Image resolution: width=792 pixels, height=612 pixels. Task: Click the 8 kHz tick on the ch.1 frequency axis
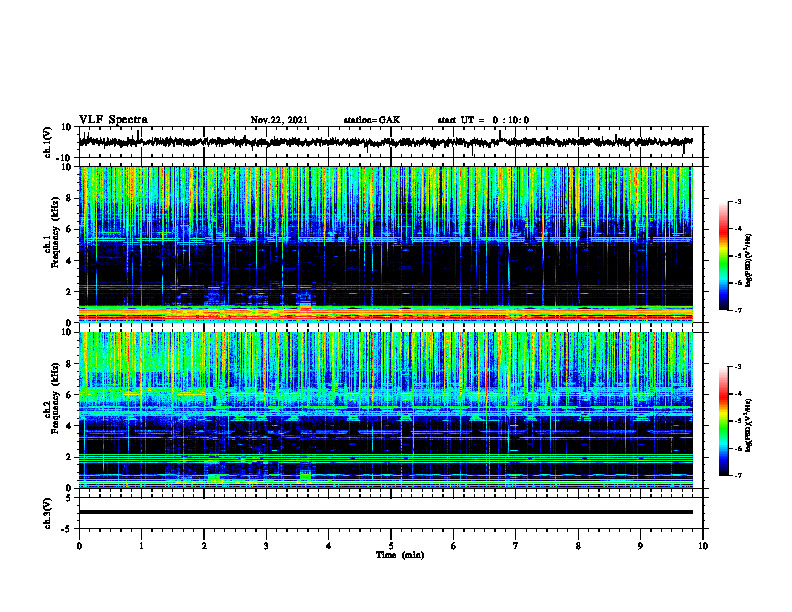click(x=71, y=198)
